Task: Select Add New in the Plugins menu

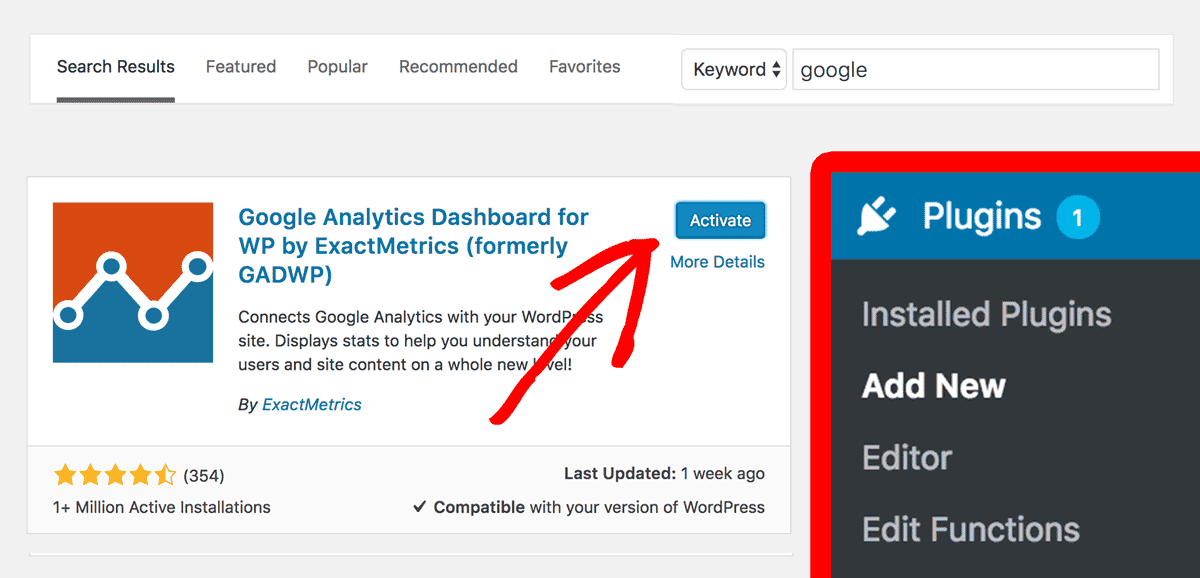Action: [x=934, y=386]
